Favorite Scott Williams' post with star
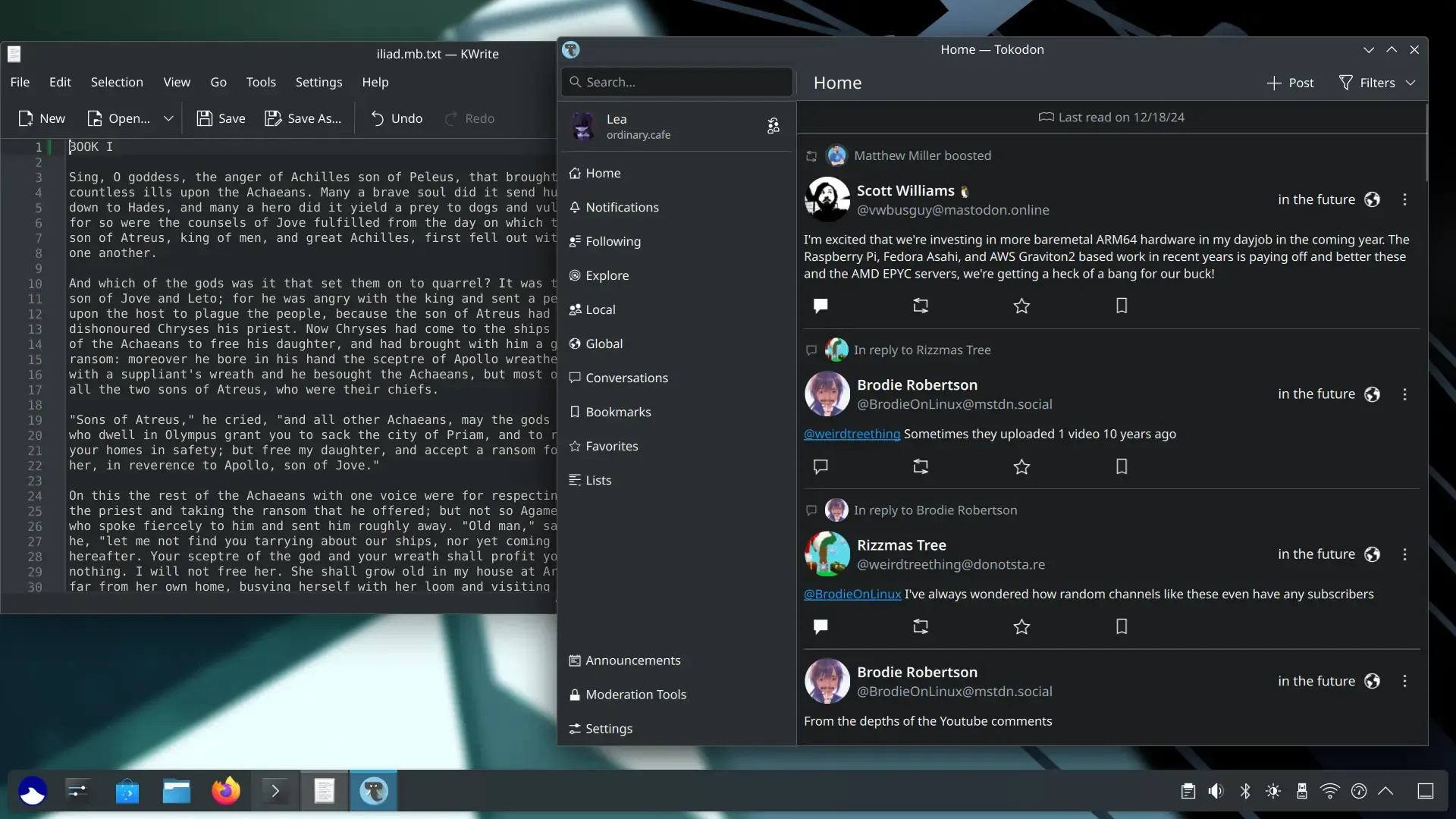Image resolution: width=1456 pixels, height=819 pixels. coord(1021,306)
